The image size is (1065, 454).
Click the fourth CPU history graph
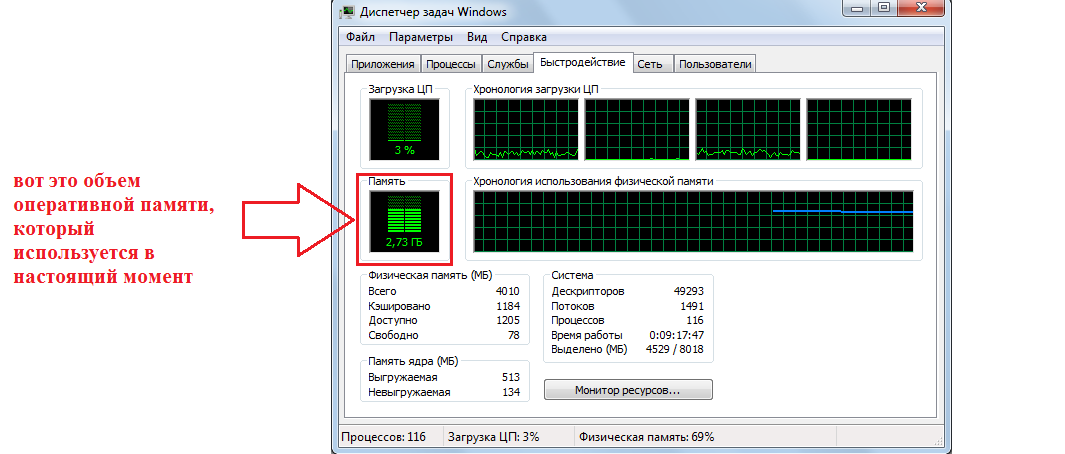coord(859,129)
